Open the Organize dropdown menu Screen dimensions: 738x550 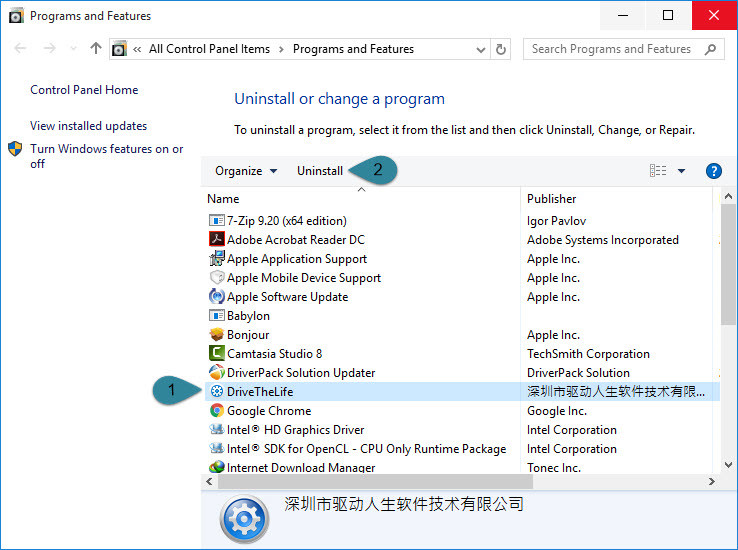pyautogui.click(x=246, y=171)
